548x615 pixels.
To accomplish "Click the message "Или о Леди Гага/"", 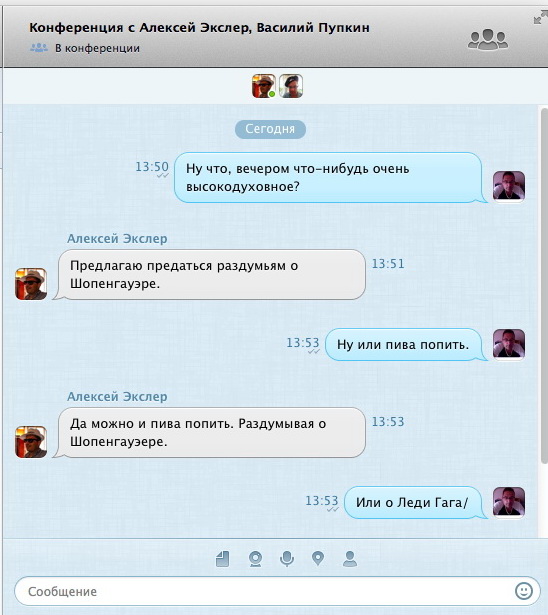I will 413,502.
